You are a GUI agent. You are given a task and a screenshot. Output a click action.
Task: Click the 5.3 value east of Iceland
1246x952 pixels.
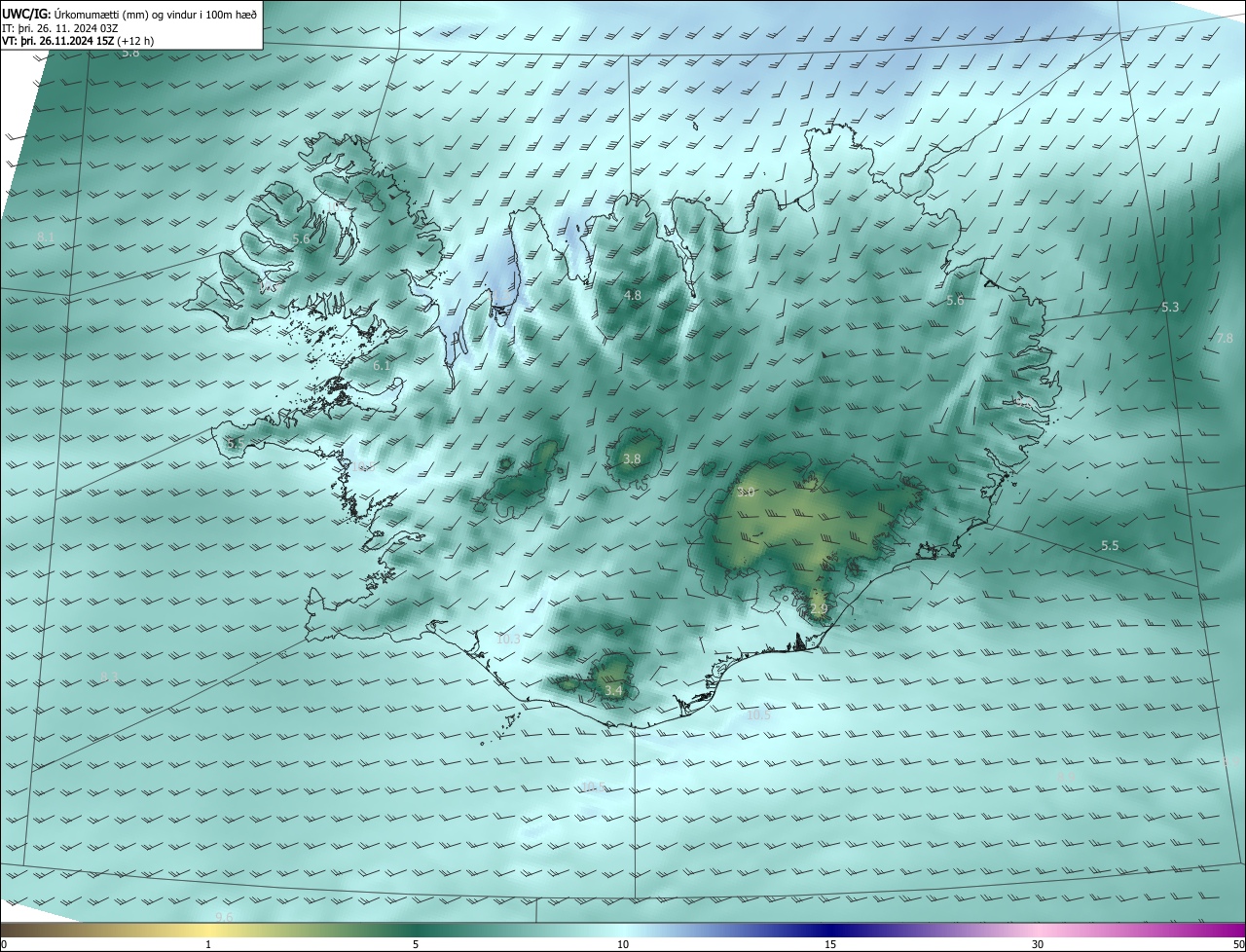[1170, 308]
